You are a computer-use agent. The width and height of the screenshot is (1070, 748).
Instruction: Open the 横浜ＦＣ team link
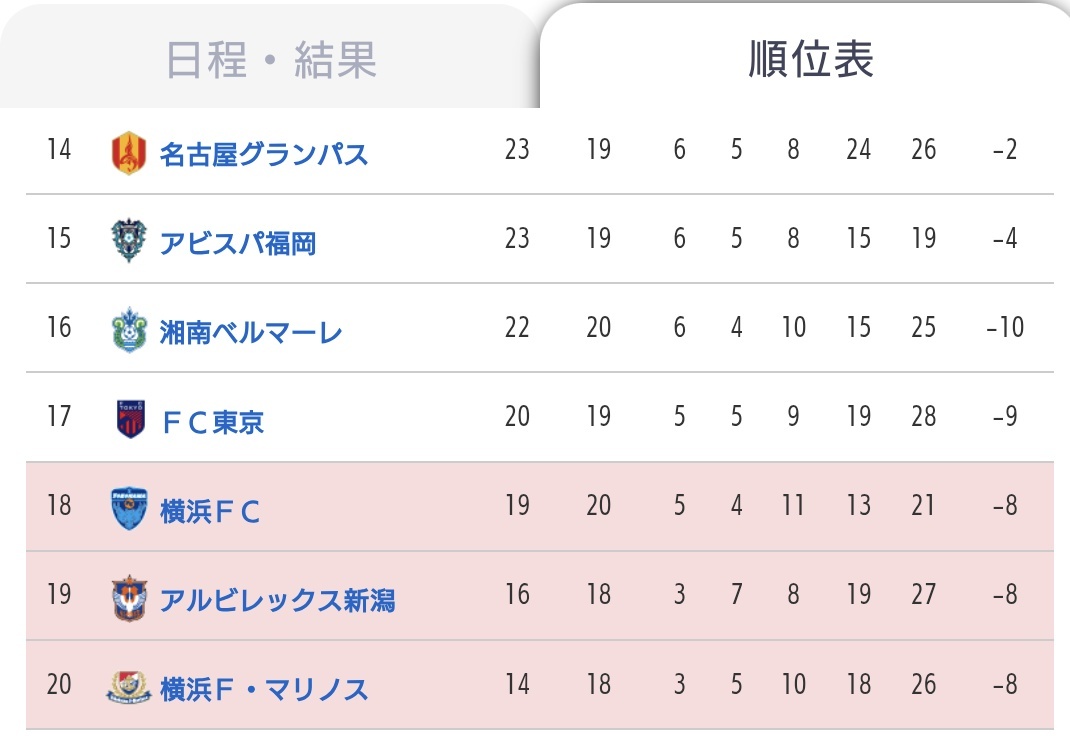pyautogui.click(x=211, y=511)
